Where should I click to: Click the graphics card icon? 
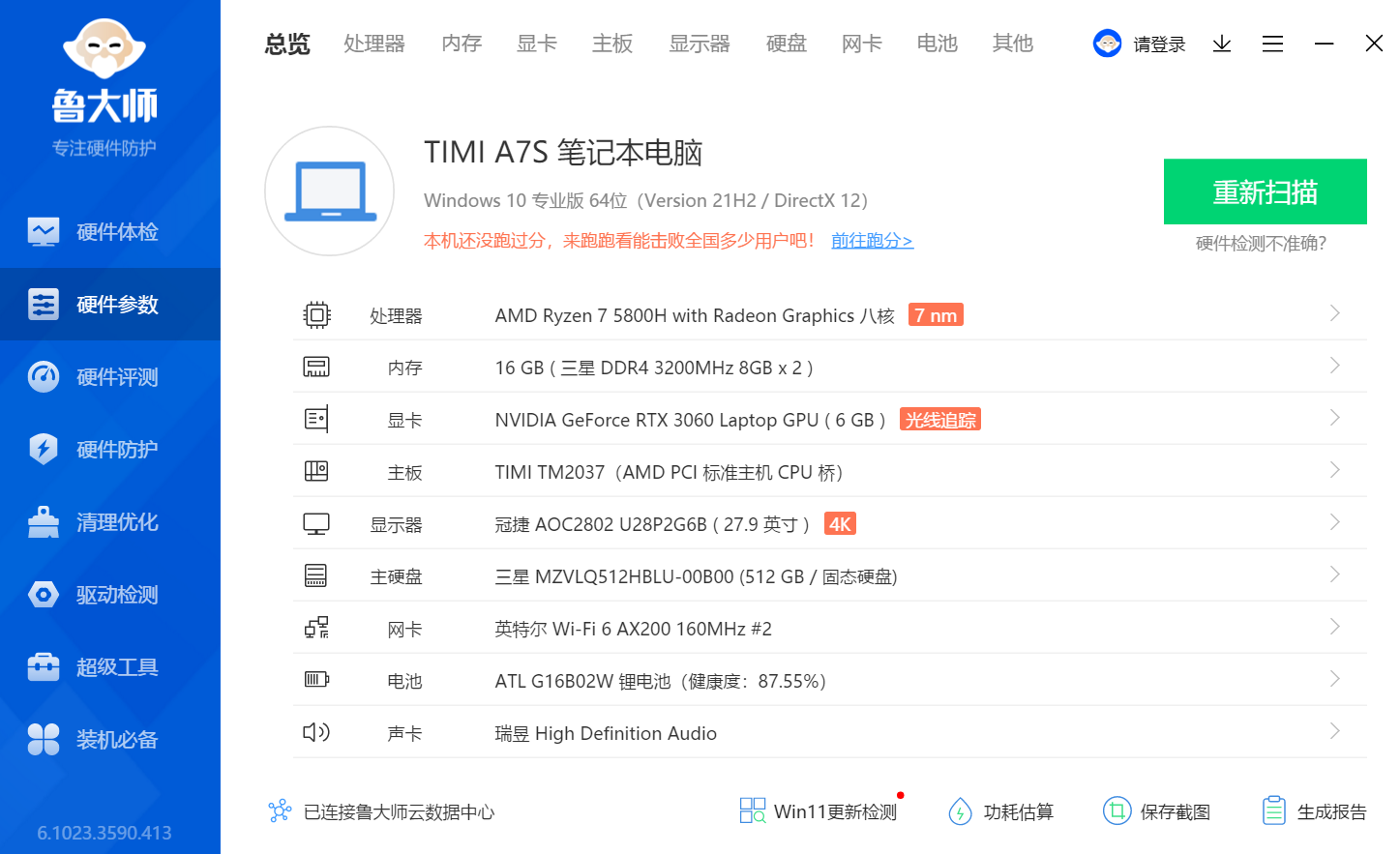316,420
